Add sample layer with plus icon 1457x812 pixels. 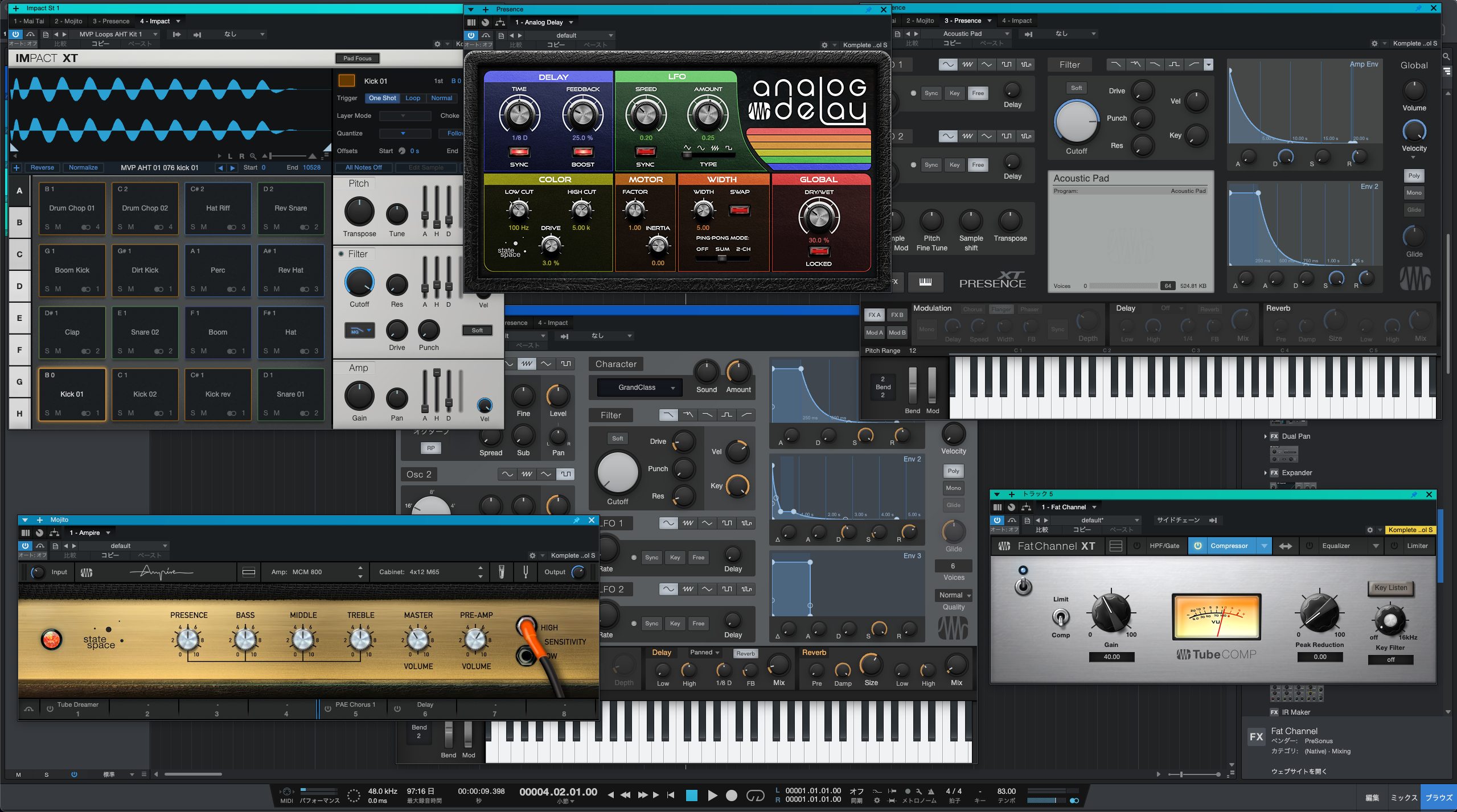[x=16, y=168]
